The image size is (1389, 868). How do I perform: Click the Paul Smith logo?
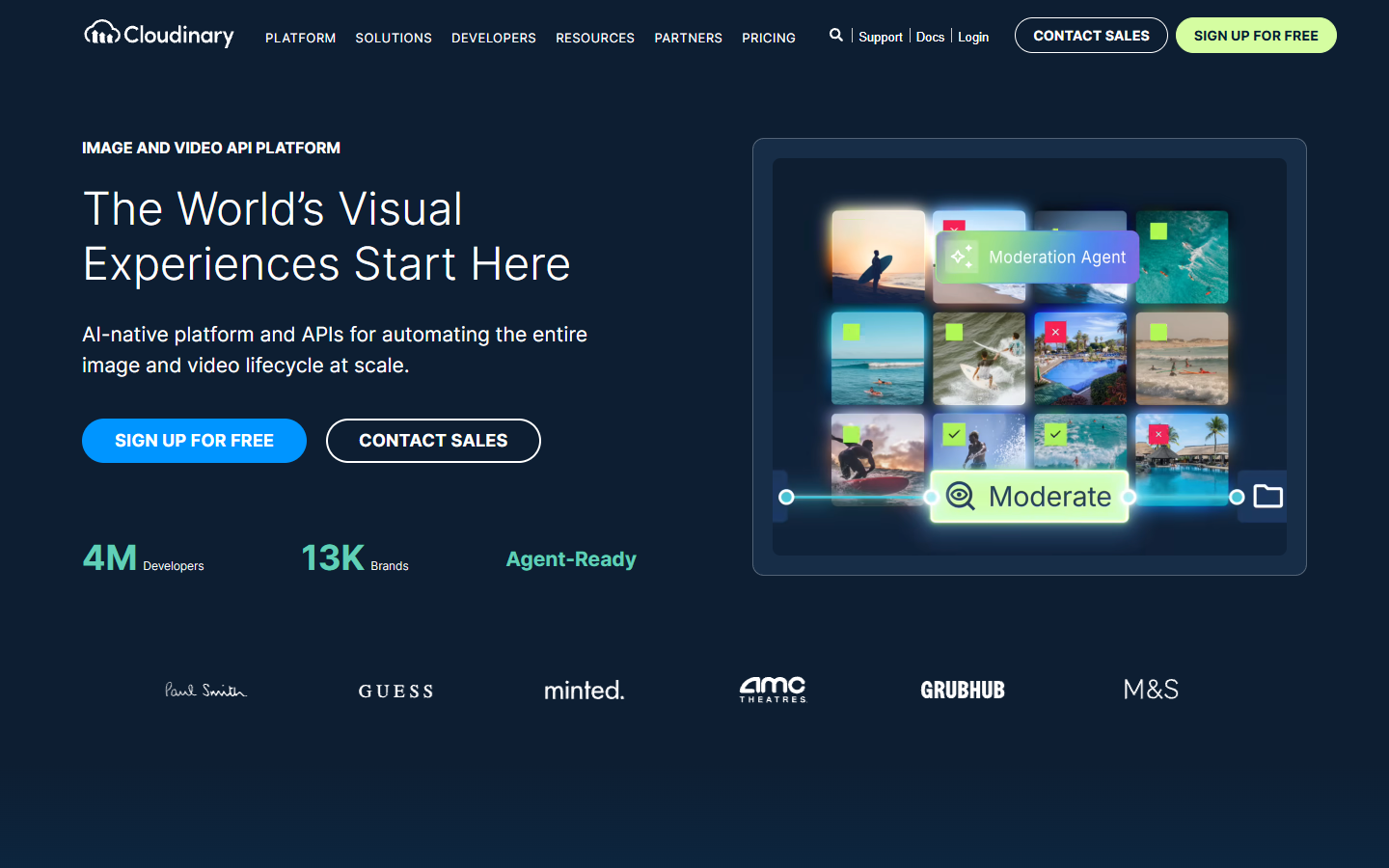[205, 690]
